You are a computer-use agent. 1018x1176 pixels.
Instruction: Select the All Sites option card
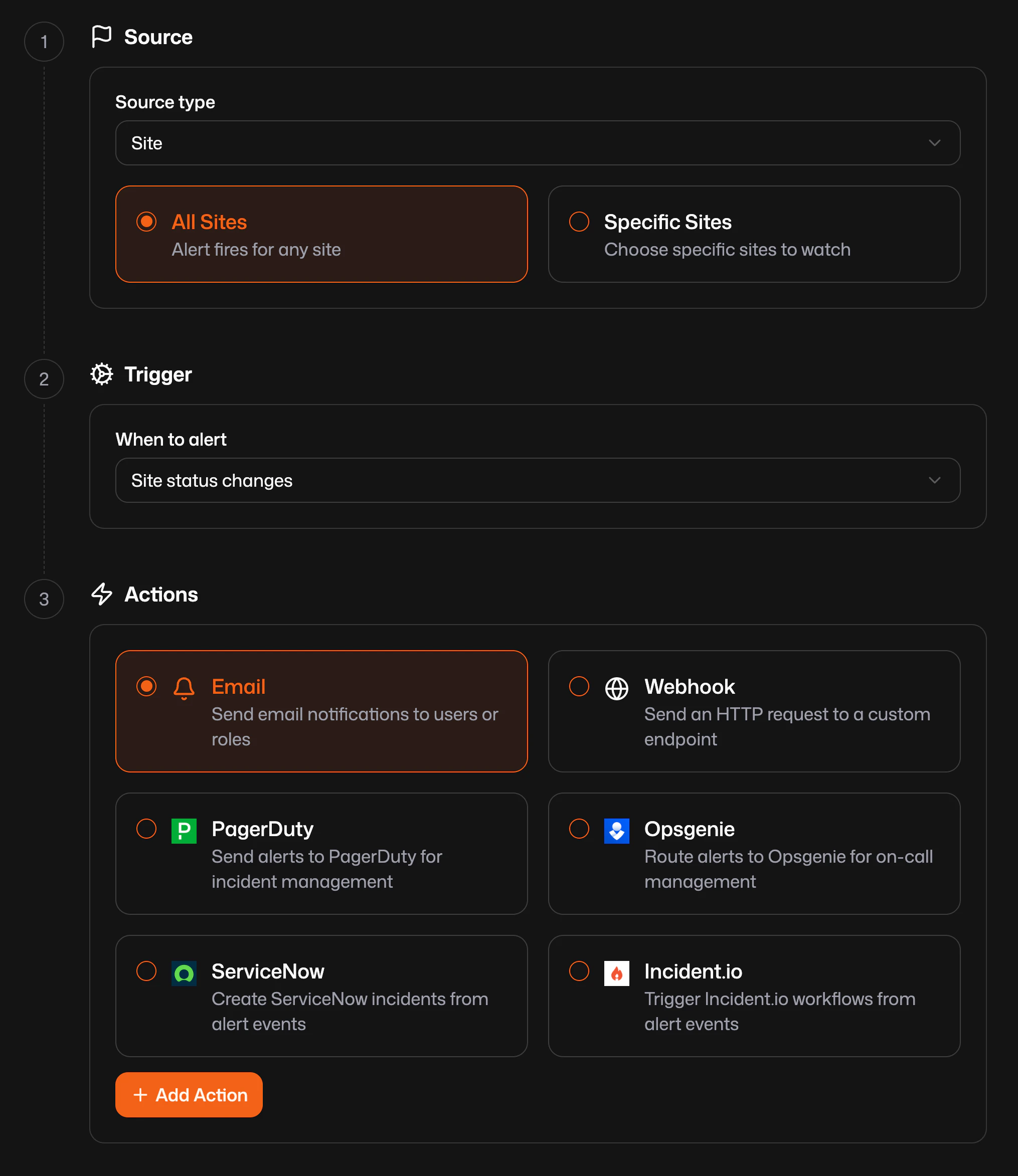tap(321, 234)
